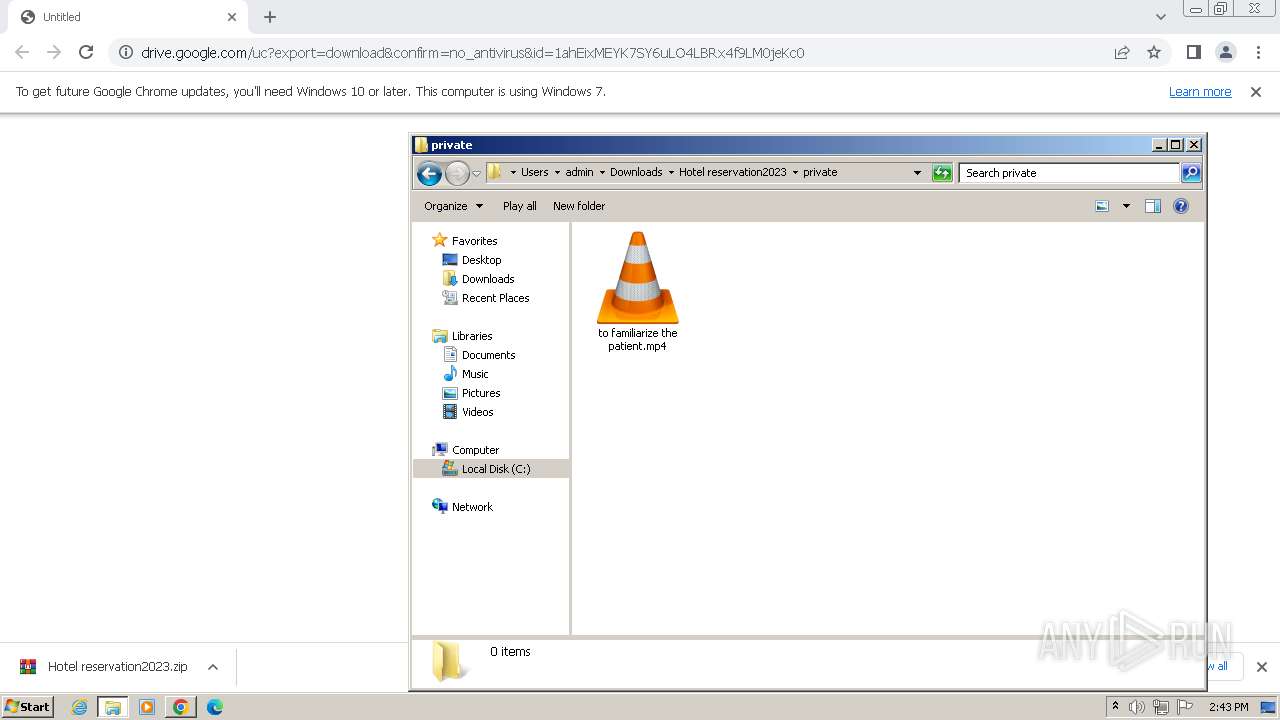Open Recent Places in the navigation pane
This screenshot has width=1280, height=720.
tap(495, 298)
